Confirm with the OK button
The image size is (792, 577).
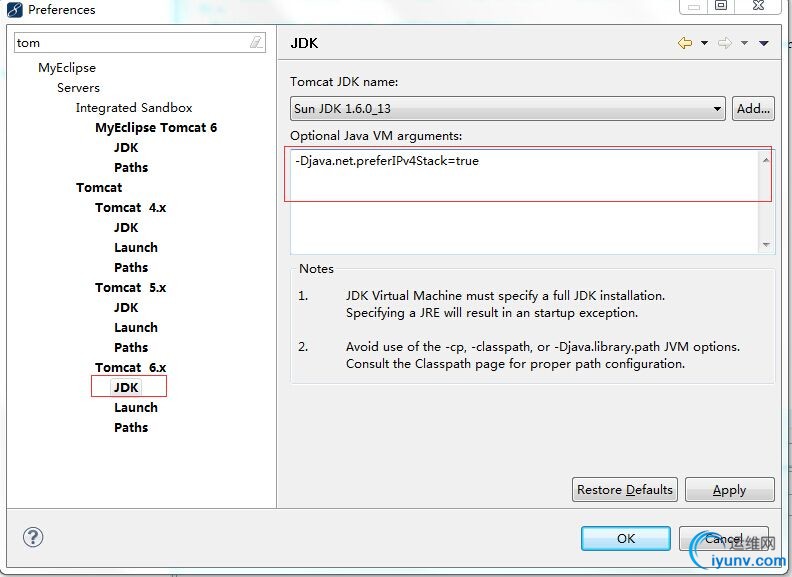[x=626, y=539]
